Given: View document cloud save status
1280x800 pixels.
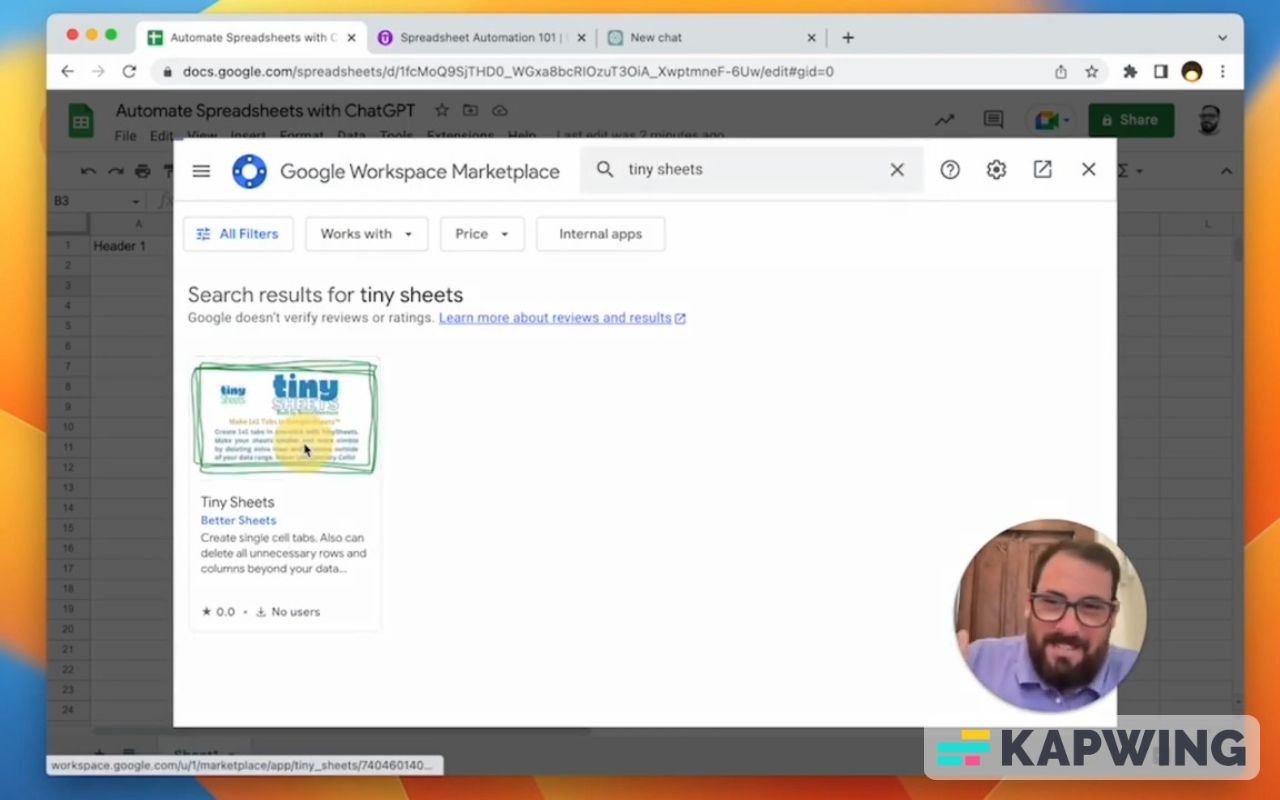Looking at the screenshot, I should 500,111.
